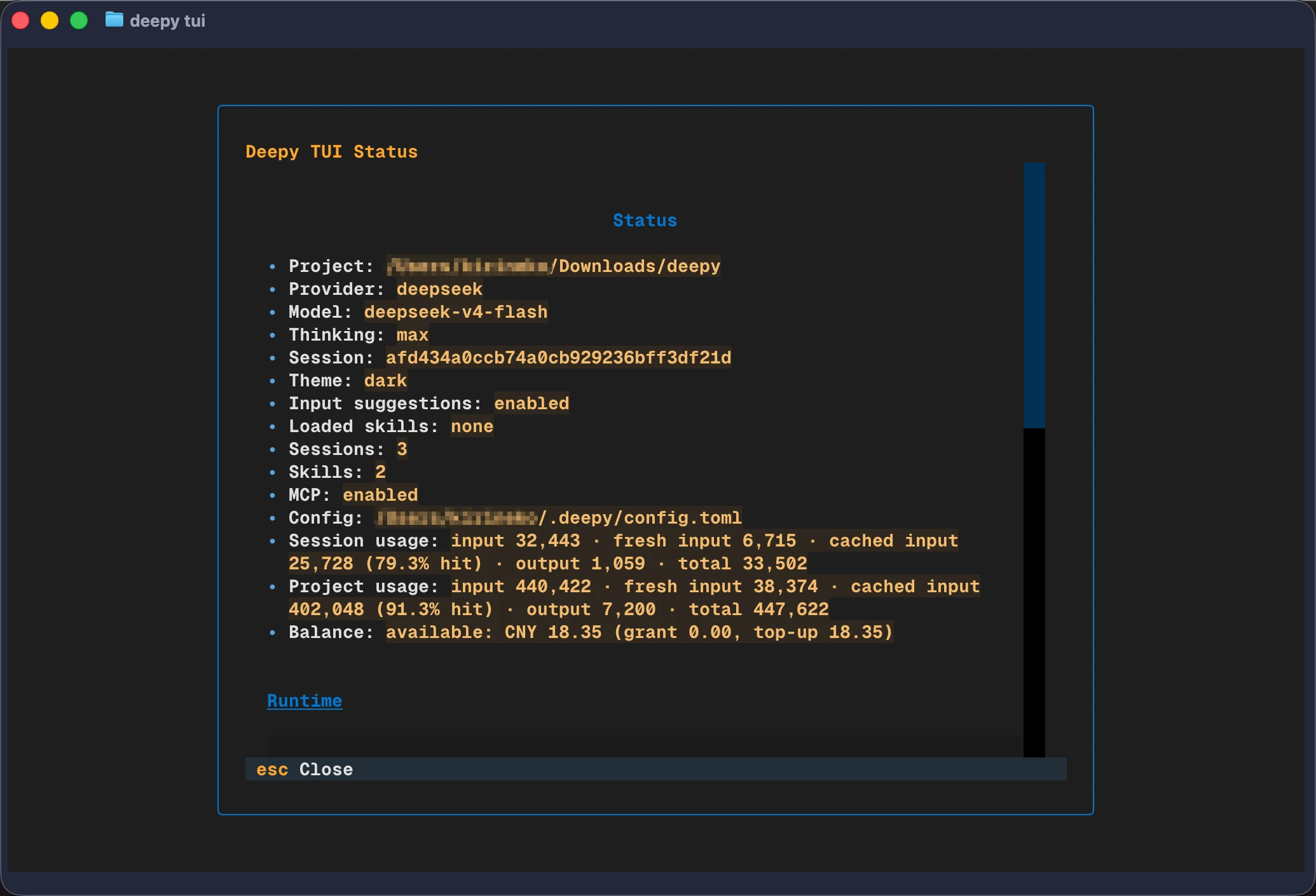Viewport: 1316px width, 896px height.
Task: Click Session usage 'total 33,502'
Action: pyautogui.click(x=743, y=563)
